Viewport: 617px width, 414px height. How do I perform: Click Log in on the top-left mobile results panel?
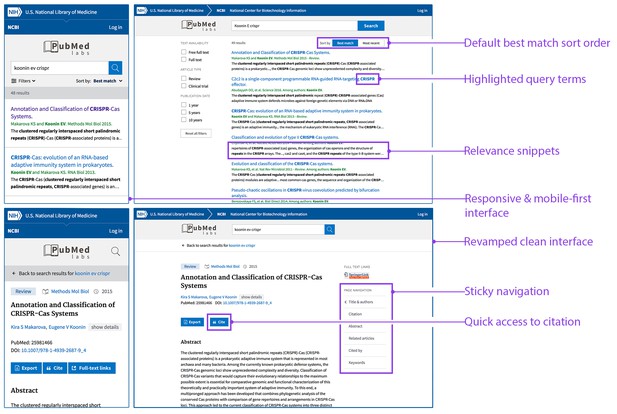pyautogui.click(x=115, y=27)
